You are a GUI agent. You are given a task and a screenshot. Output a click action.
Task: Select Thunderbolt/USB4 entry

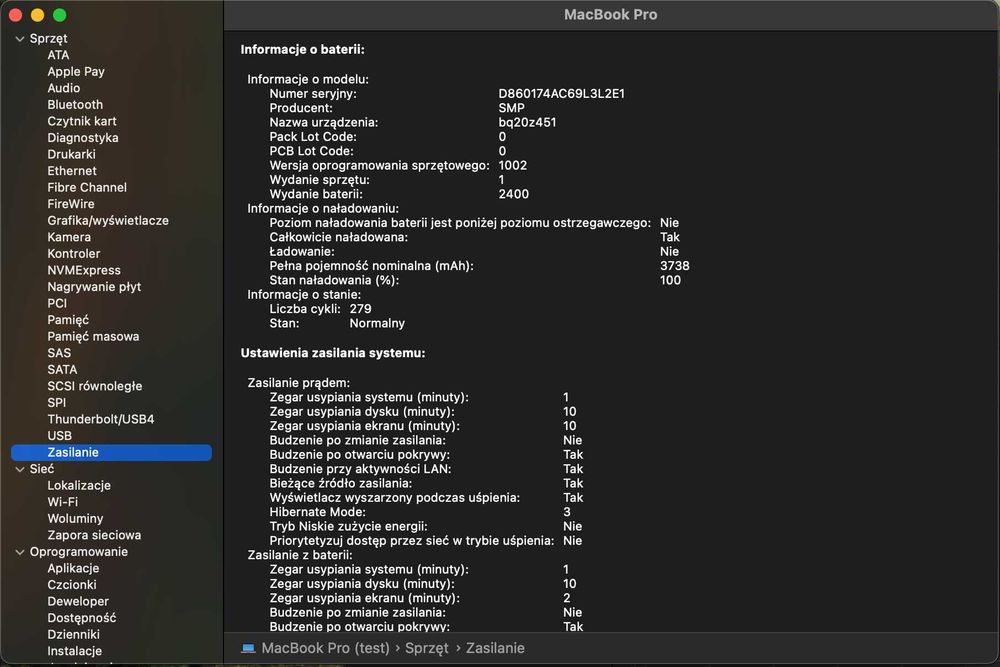(x=101, y=420)
